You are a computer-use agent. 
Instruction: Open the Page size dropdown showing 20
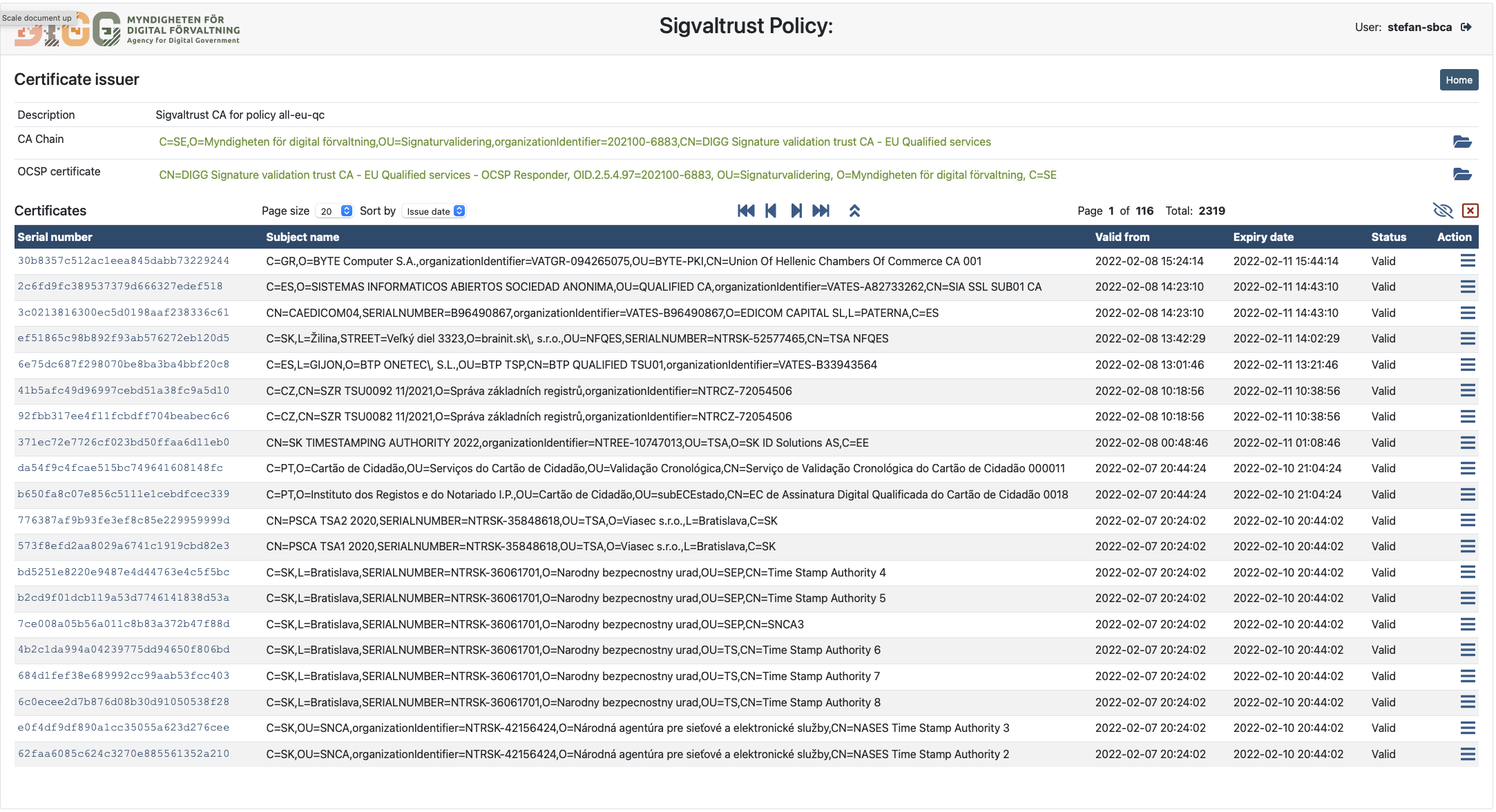pyautogui.click(x=336, y=211)
